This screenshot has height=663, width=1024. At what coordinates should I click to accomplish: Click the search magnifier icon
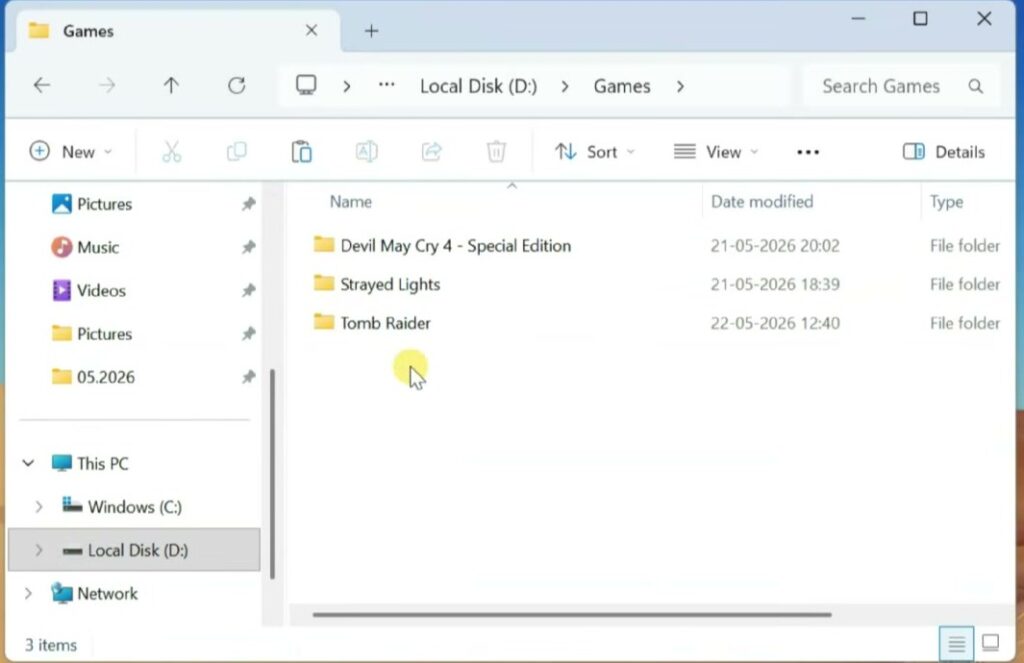976,86
